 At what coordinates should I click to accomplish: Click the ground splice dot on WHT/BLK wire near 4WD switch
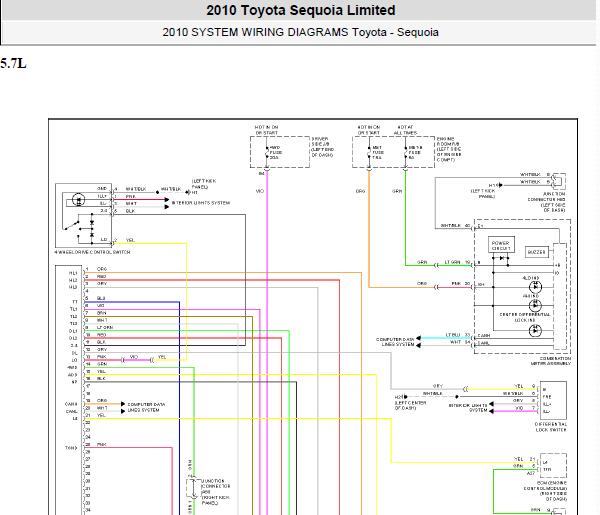(157, 192)
